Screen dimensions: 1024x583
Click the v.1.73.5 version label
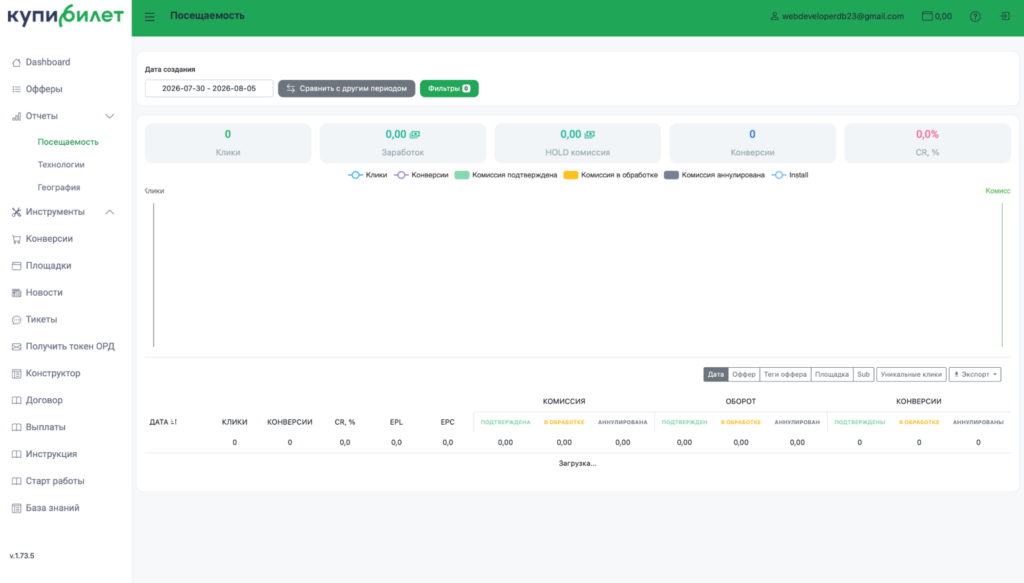point(22,556)
